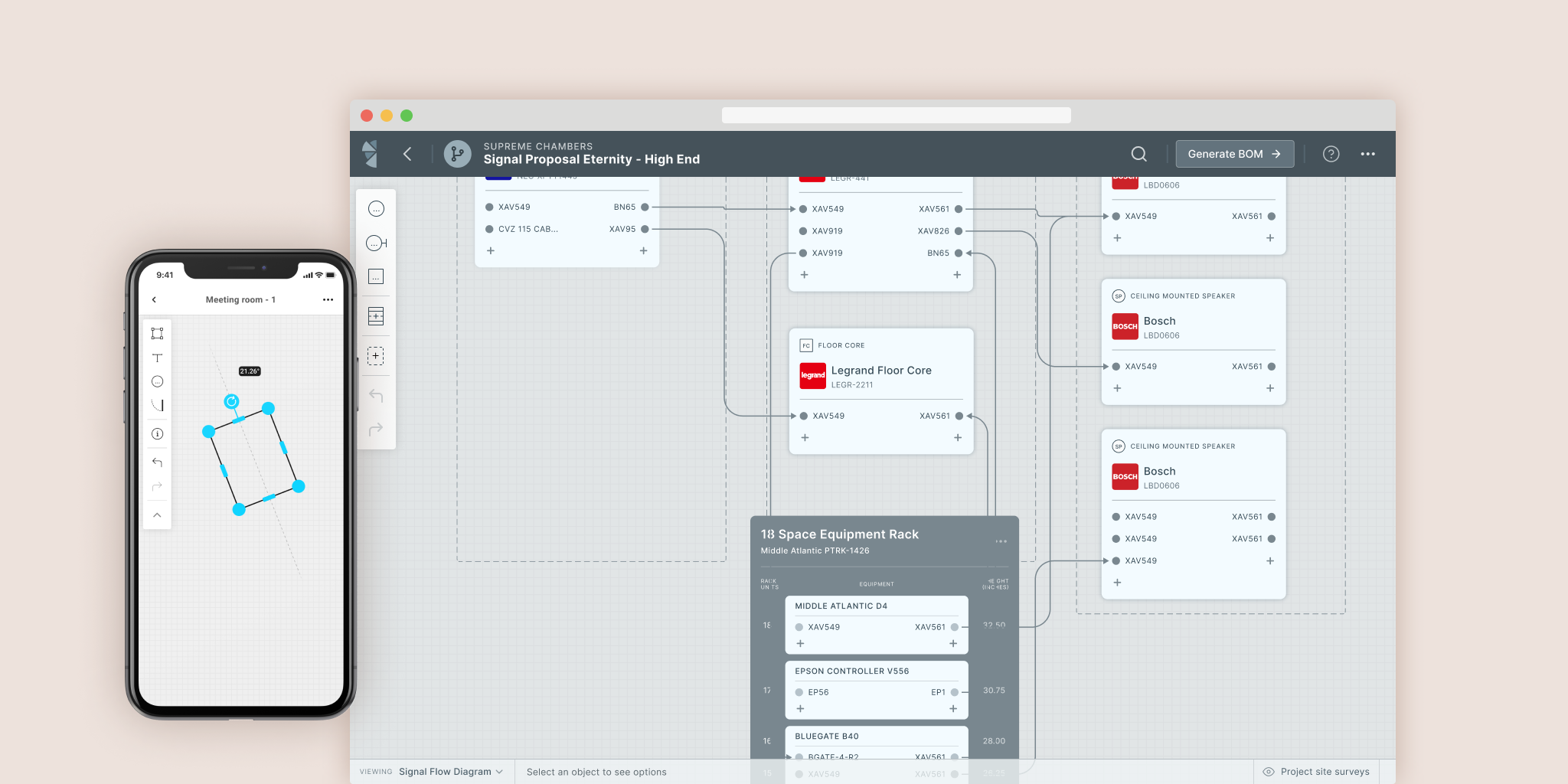This screenshot has height=784, width=1568.
Task: Collapse the phone toolbar with the chevron
Action: tap(157, 515)
